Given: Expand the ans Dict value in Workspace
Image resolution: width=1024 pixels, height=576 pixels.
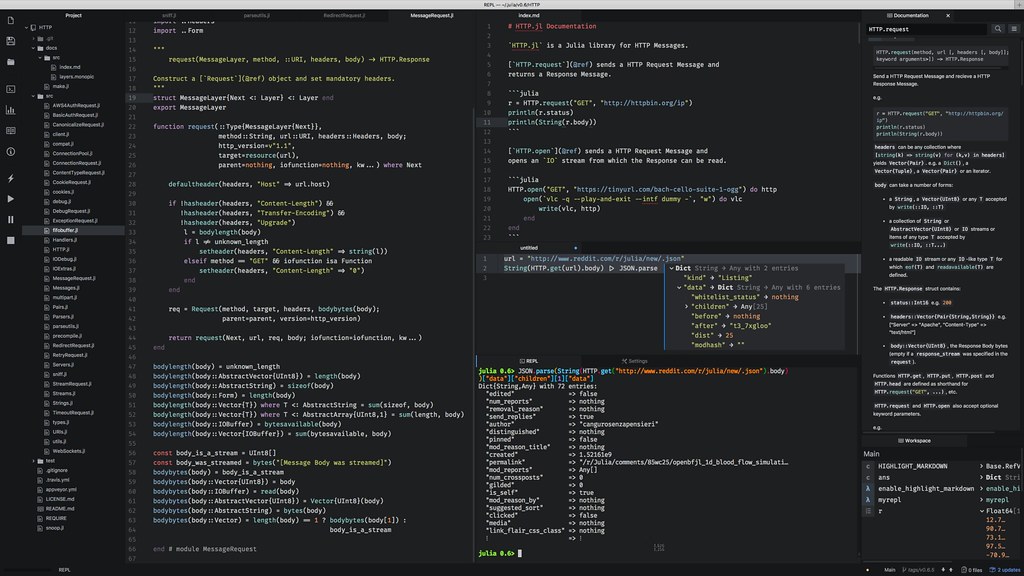Looking at the screenshot, I should coord(982,477).
